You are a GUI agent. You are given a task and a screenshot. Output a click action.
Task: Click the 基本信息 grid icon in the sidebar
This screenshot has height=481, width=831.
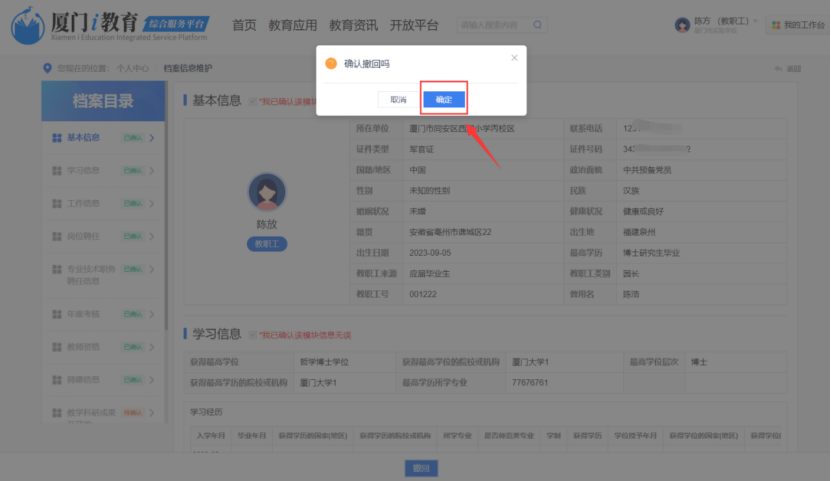(x=57, y=137)
